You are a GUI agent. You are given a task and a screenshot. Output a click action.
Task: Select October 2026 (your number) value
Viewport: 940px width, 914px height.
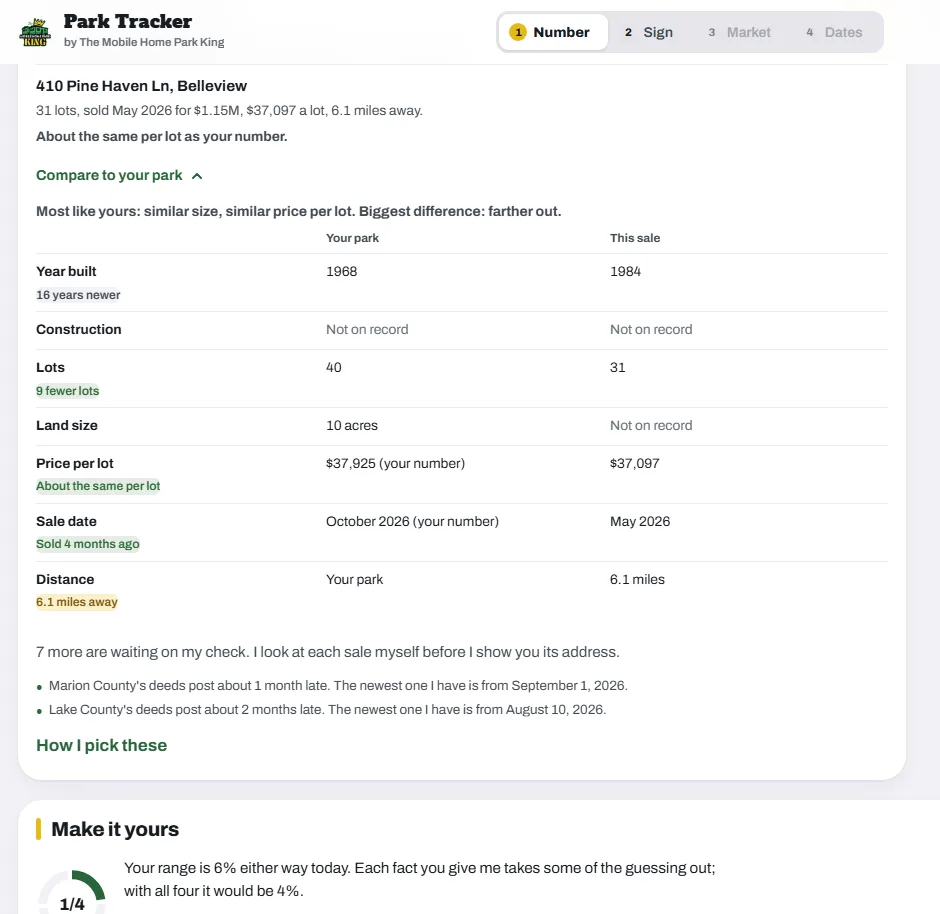coord(412,521)
